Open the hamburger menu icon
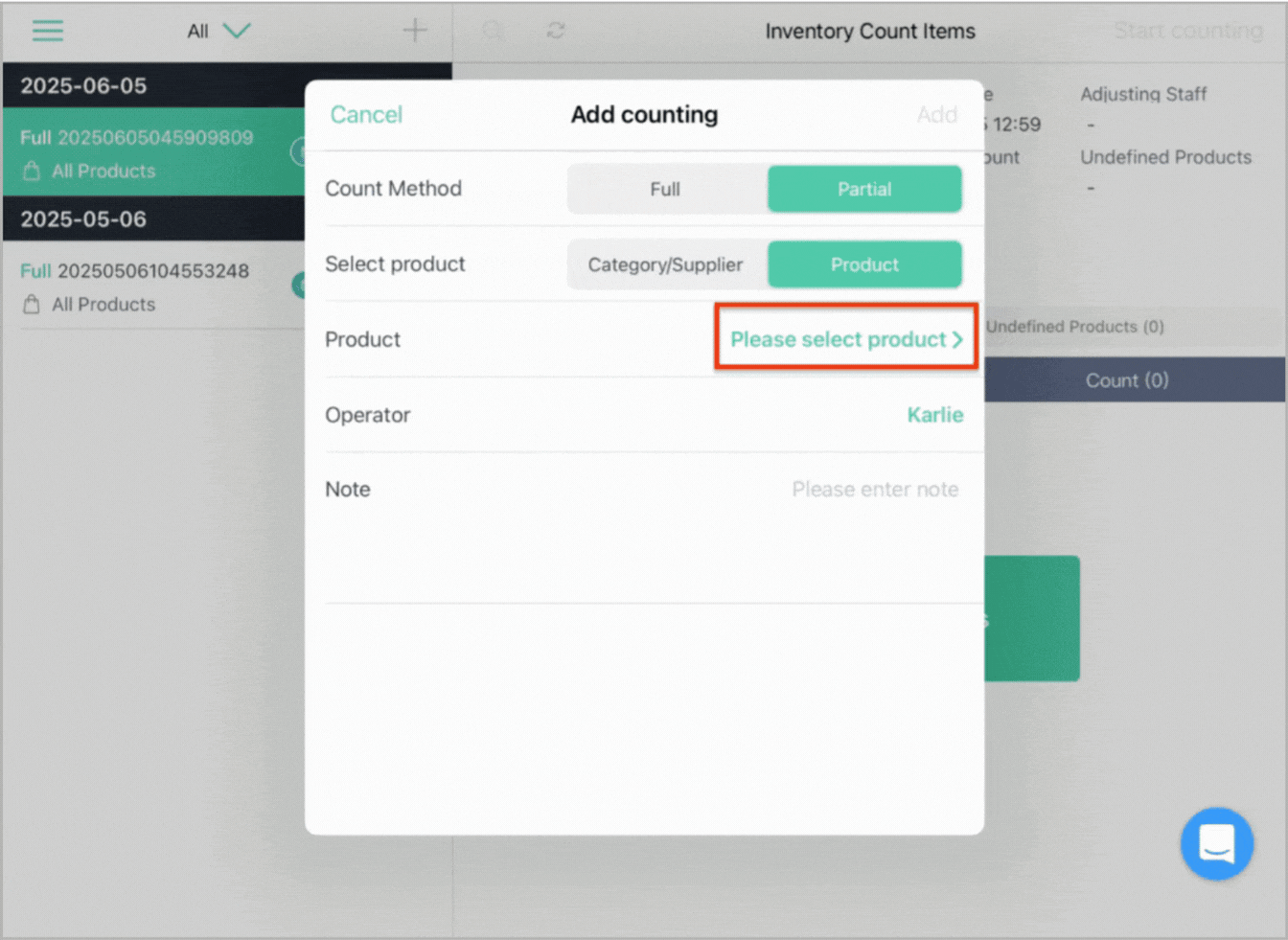1288x940 pixels. (47, 31)
